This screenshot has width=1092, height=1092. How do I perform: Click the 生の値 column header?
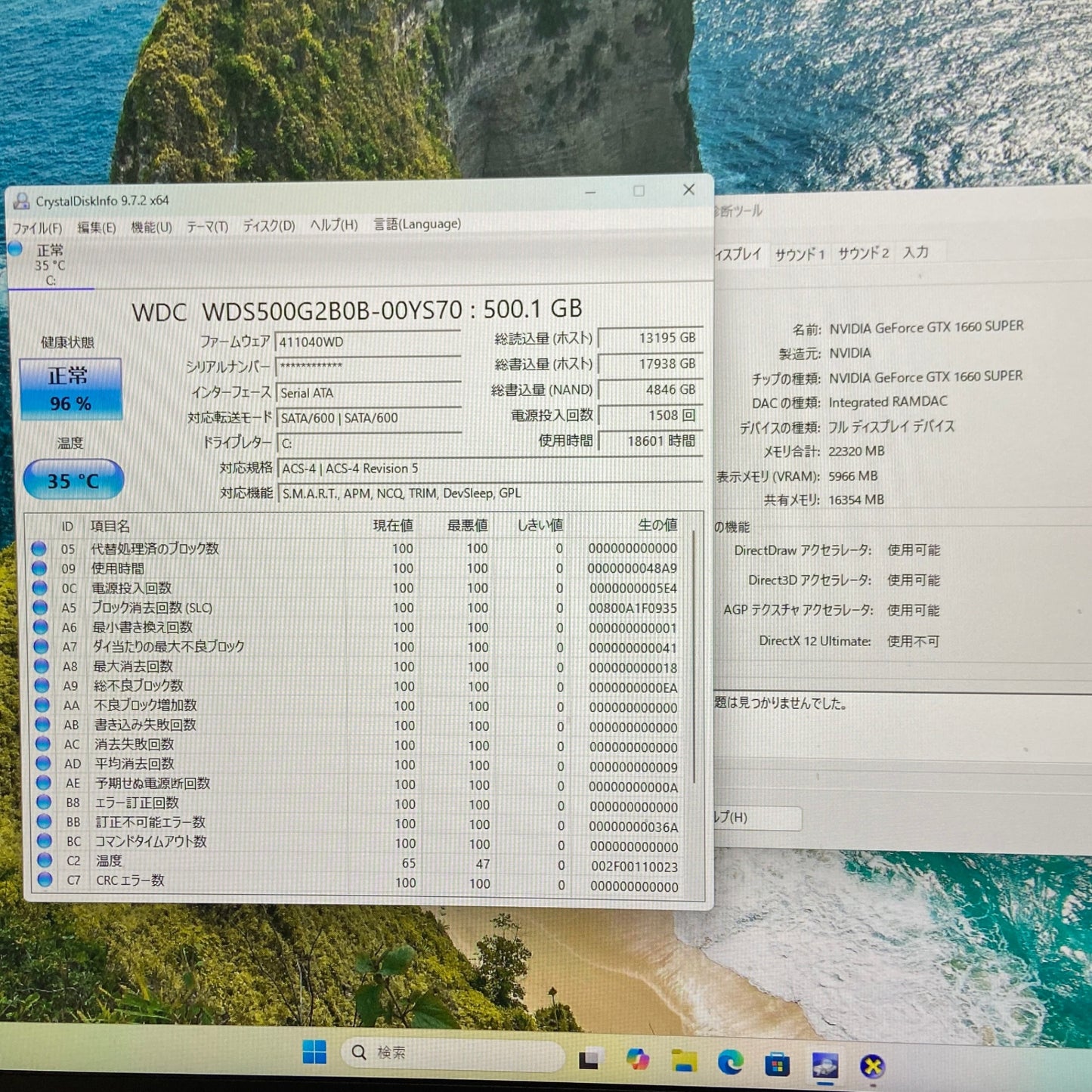[657, 524]
